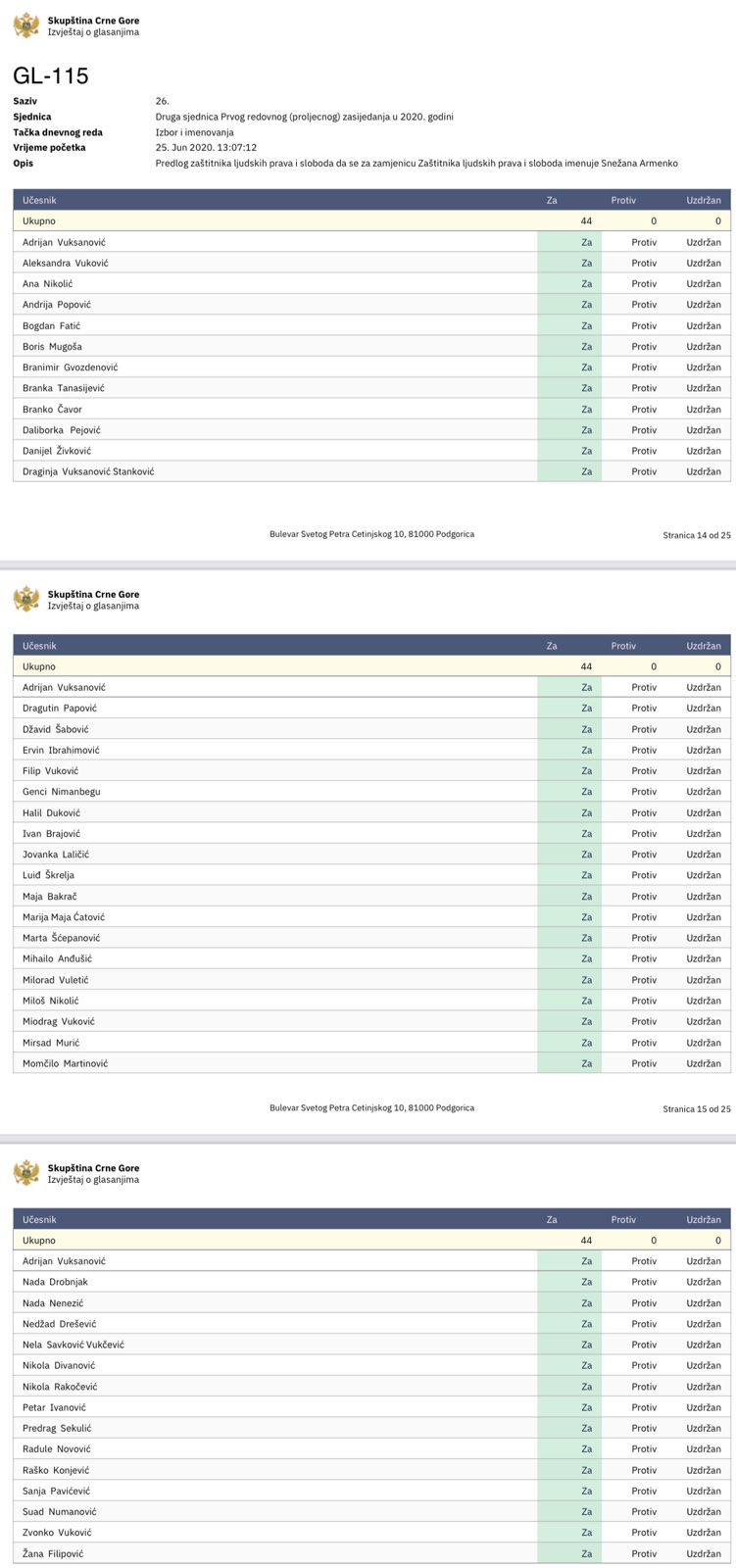The image size is (736, 1568).
Task: Select the Ukupno total row on first page
Action: click(372, 220)
